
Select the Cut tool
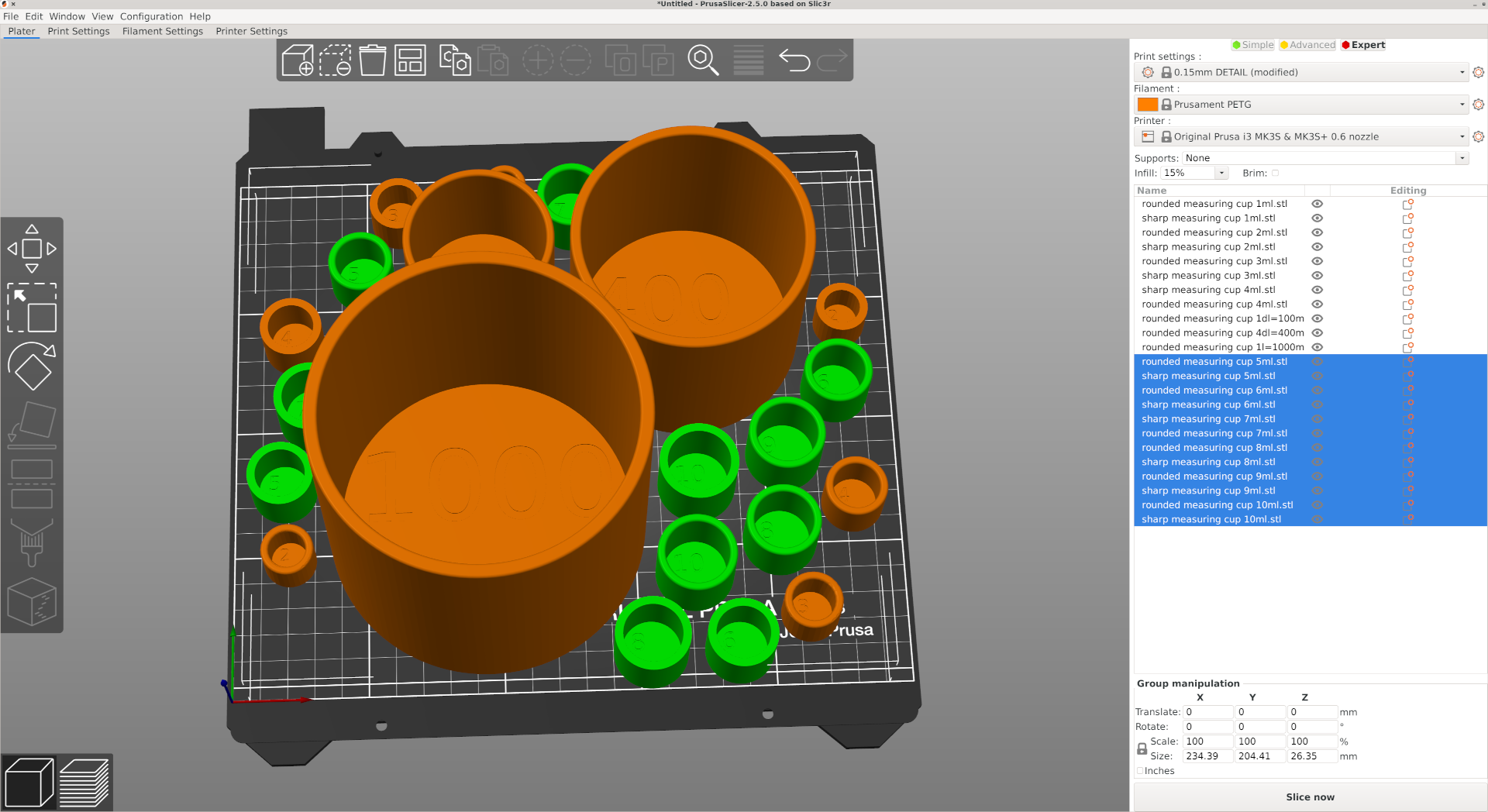pos(32,483)
